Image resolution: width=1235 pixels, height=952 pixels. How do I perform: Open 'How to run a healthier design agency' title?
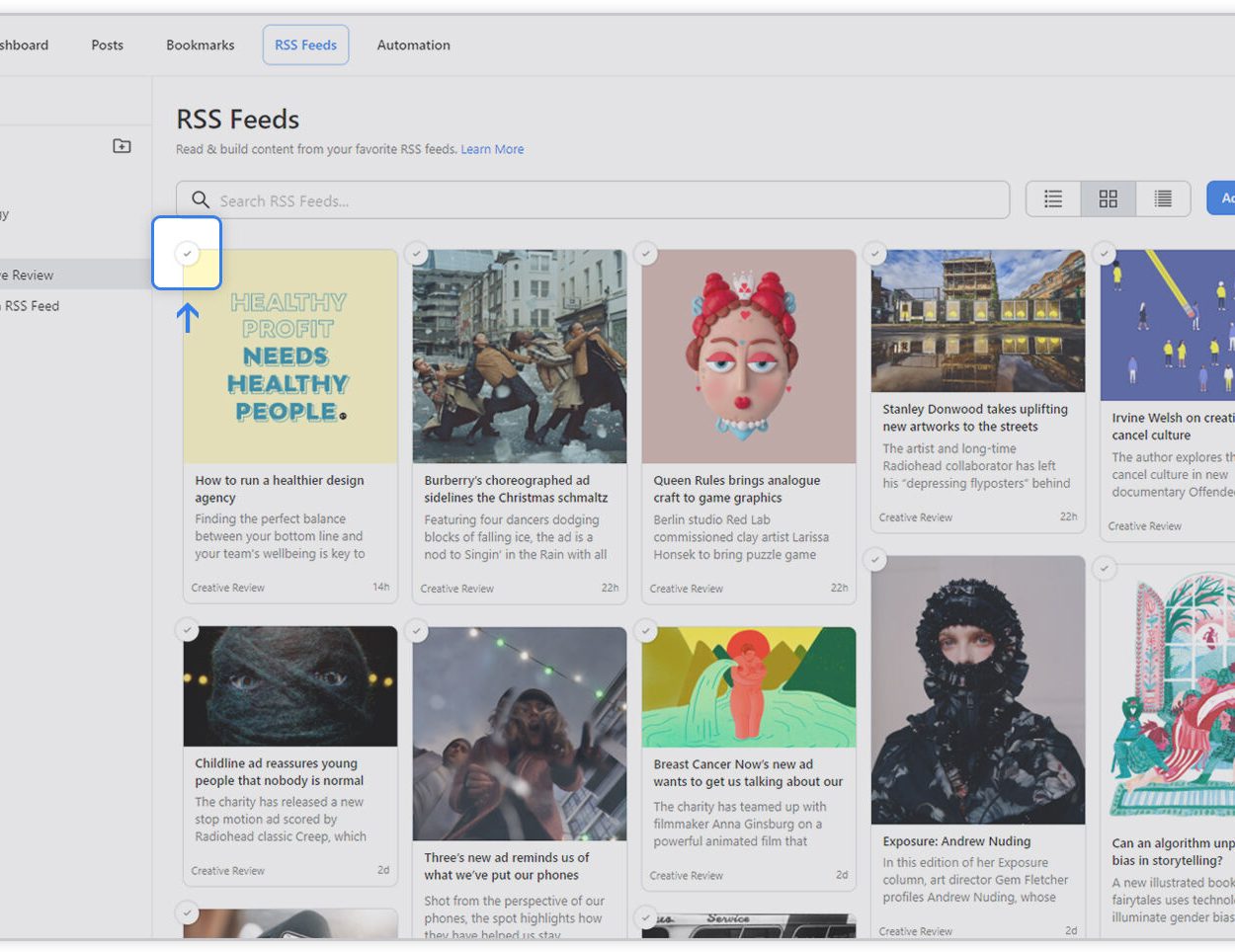tap(280, 489)
